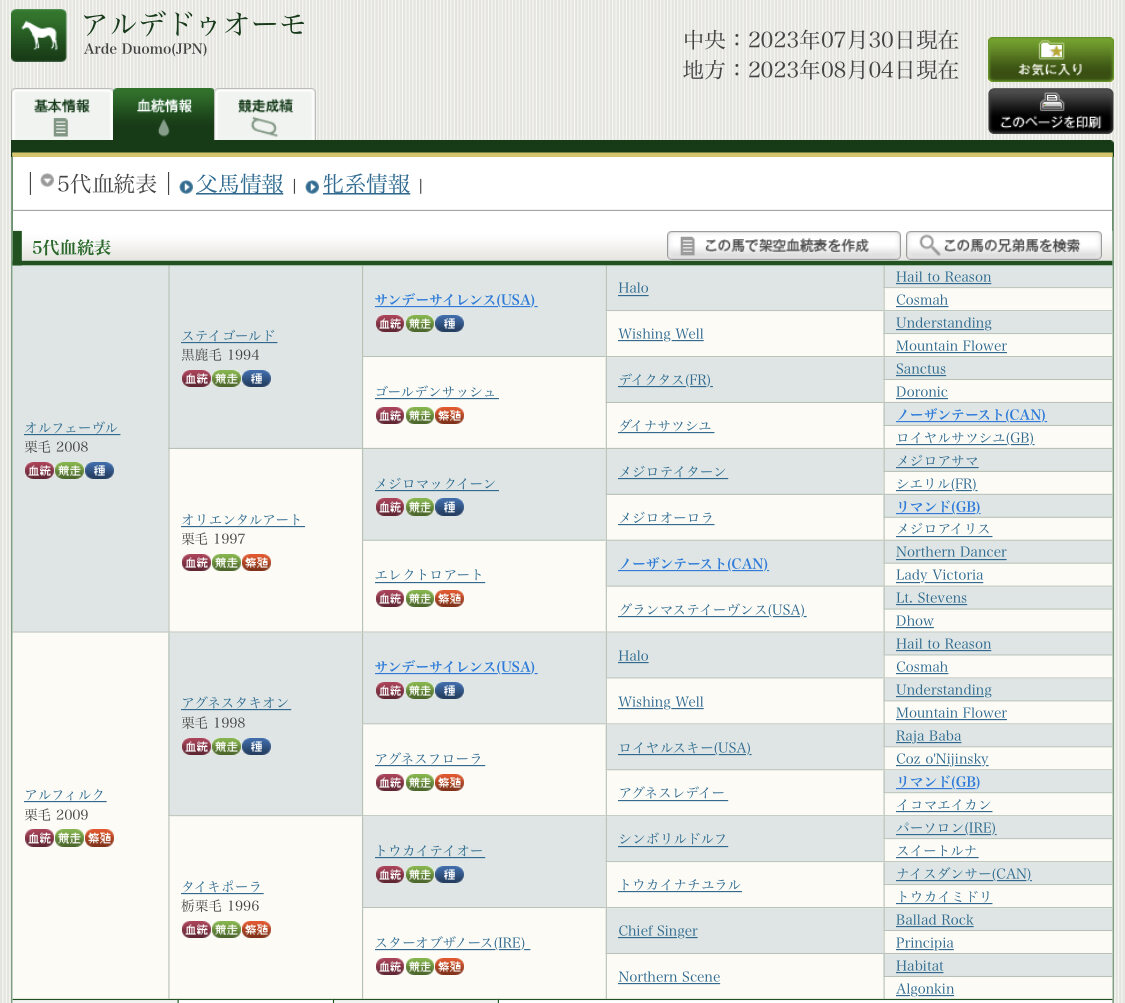Click the 競走 badge under ステイゴールド
This screenshot has height=1003, width=1125.
[x=227, y=379]
